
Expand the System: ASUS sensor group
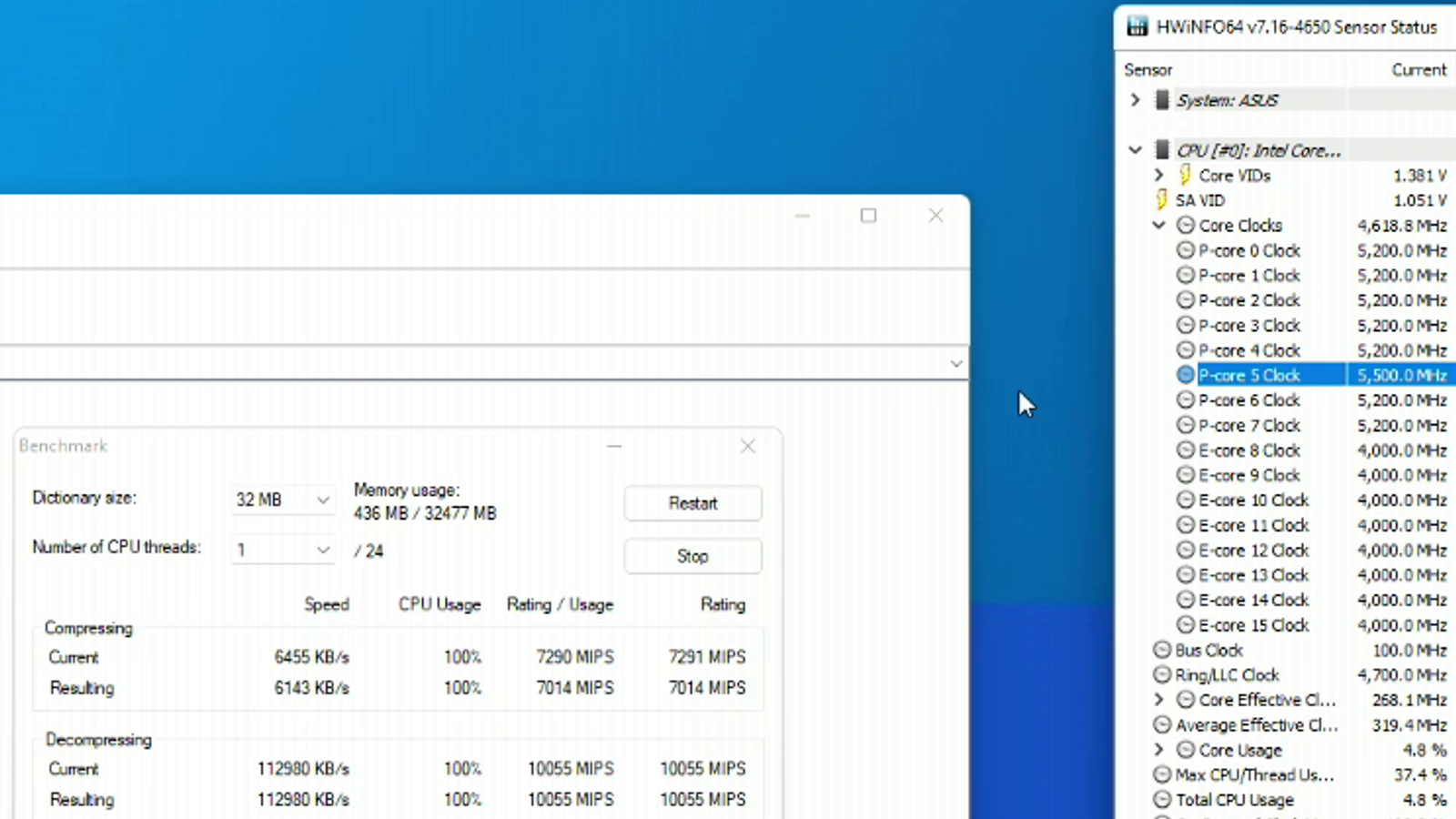click(1135, 99)
